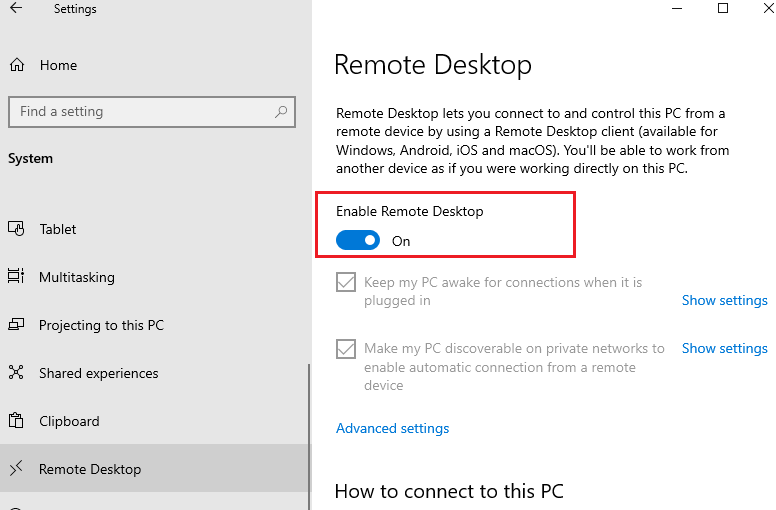Click the Projecting to this PC icon
776x510 pixels.
[16, 325]
